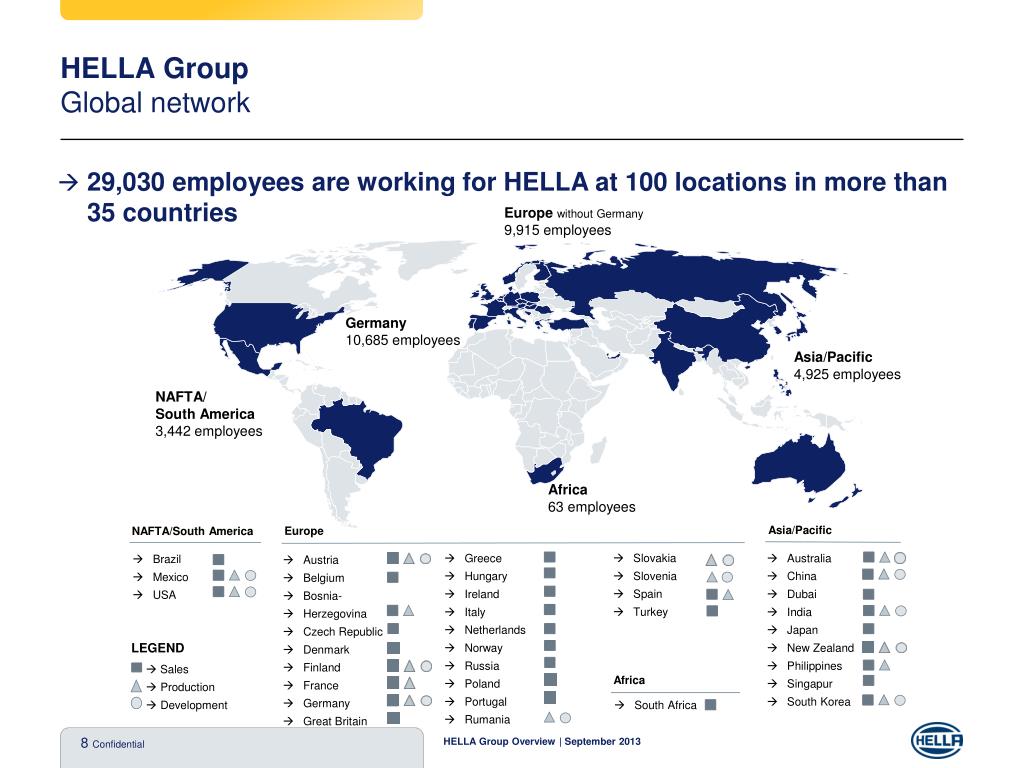This screenshot has width=1024, height=768.
Task: Click 'Denmark' in the Europe list
Action: pyautogui.click(x=326, y=650)
